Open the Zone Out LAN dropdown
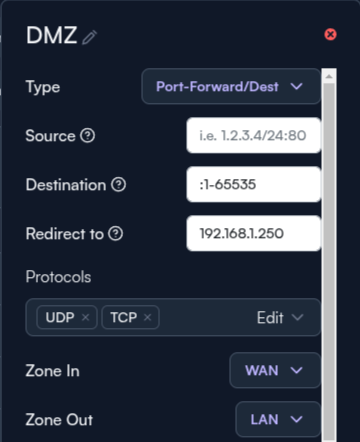The image size is (360, 442). (x=278, y=419)
